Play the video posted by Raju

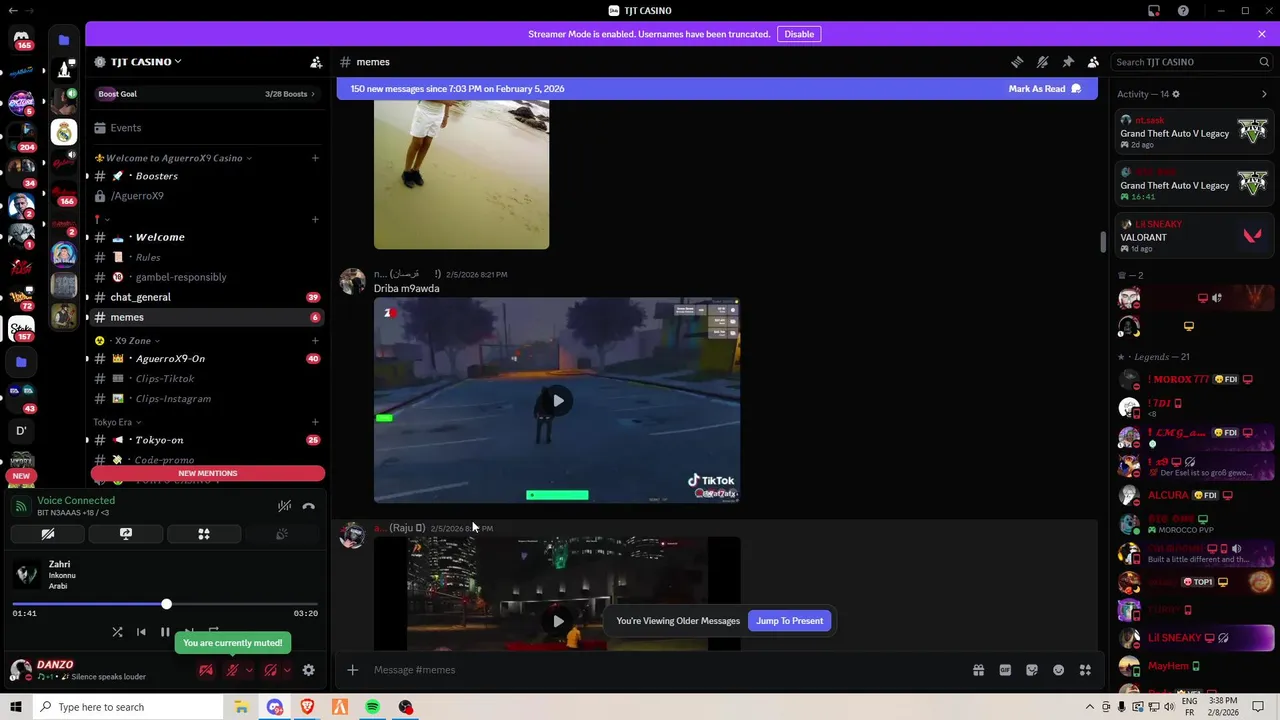point(558,620)
